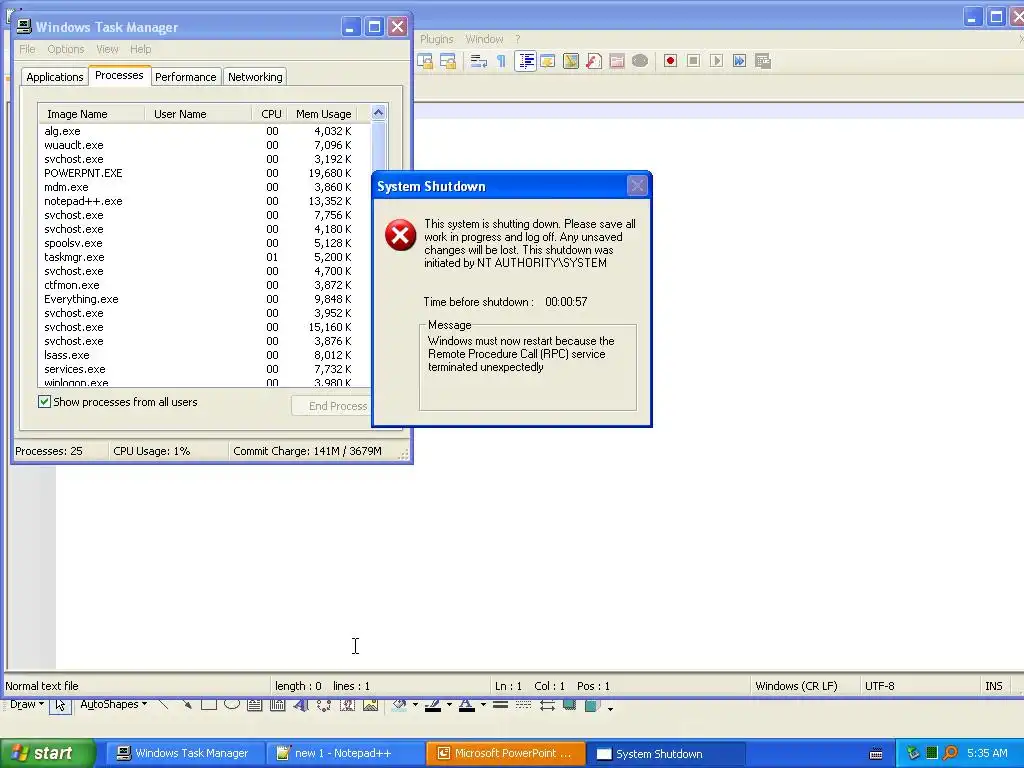This screenshot has height=768, width=1024.
Task: Click the Insert WordArt icon
Action: (x=300, y=705)
